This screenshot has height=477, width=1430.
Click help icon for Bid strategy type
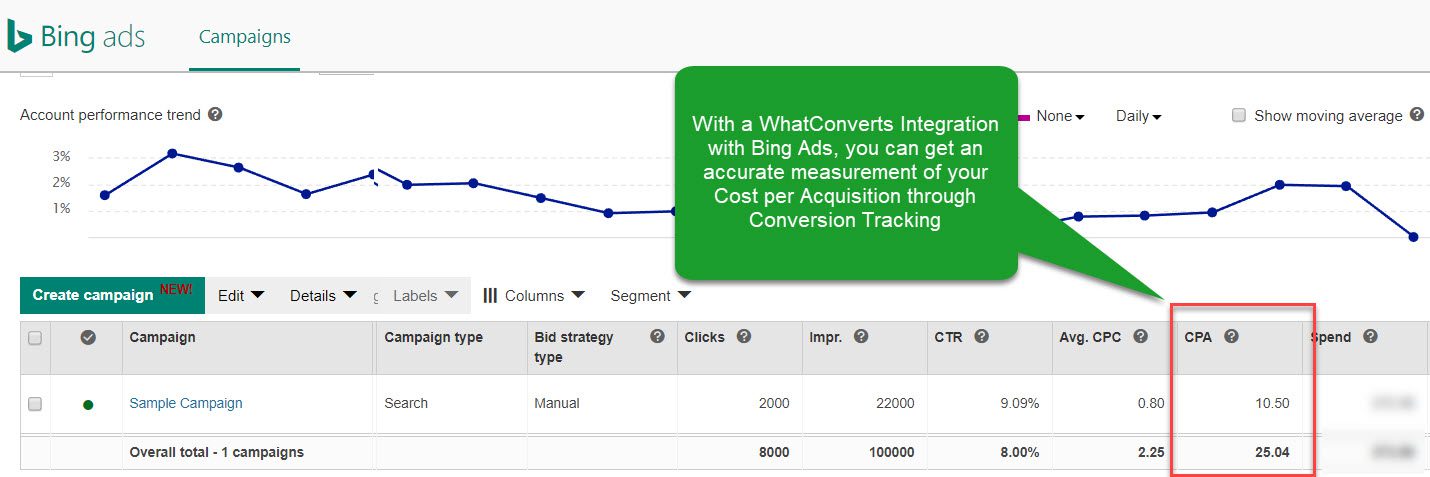(x=657, y=337)
